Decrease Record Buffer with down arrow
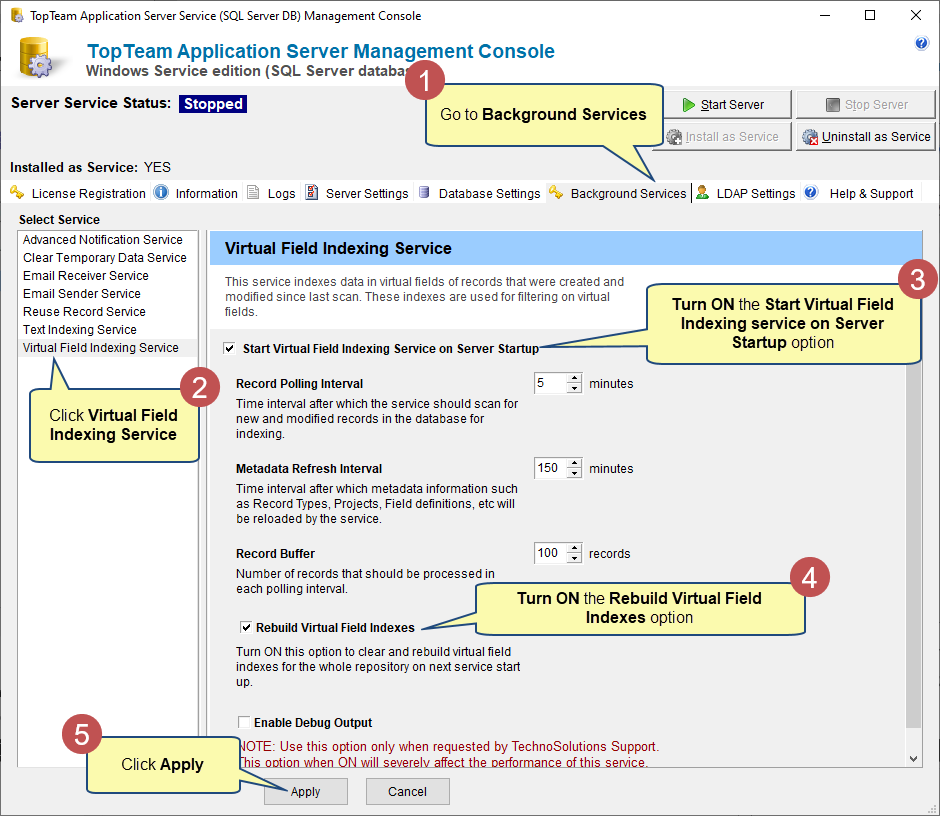Screen dimensions: 940x816 (x=574, y=558)
